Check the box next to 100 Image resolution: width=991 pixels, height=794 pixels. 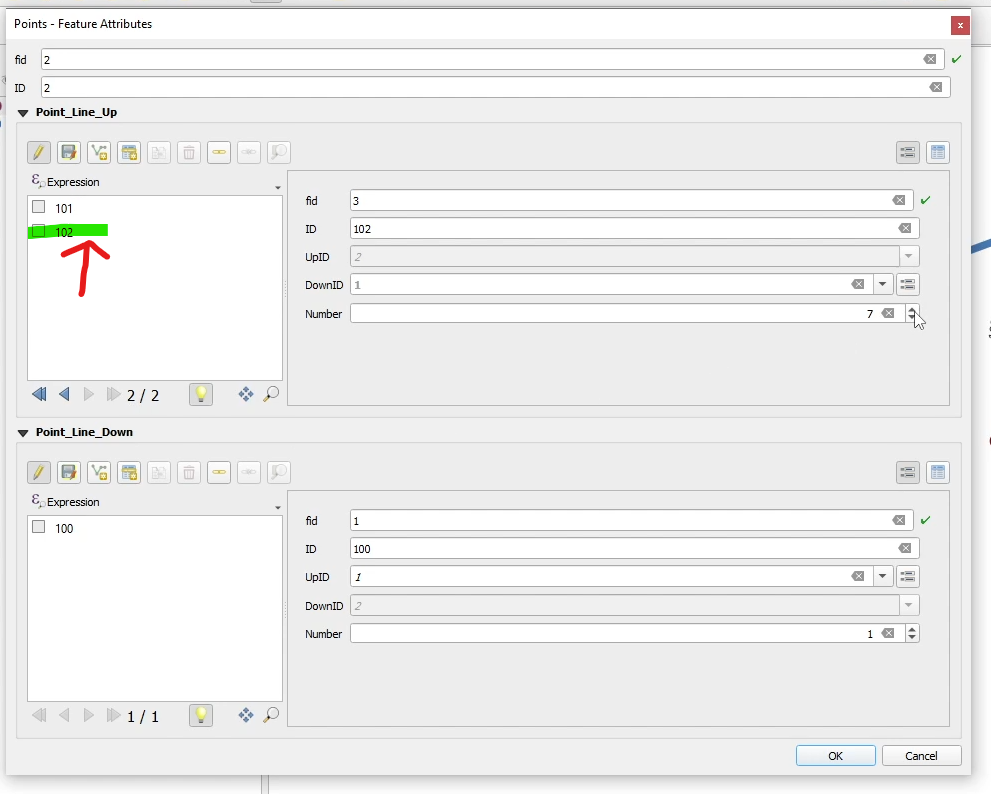pos(39,527)
